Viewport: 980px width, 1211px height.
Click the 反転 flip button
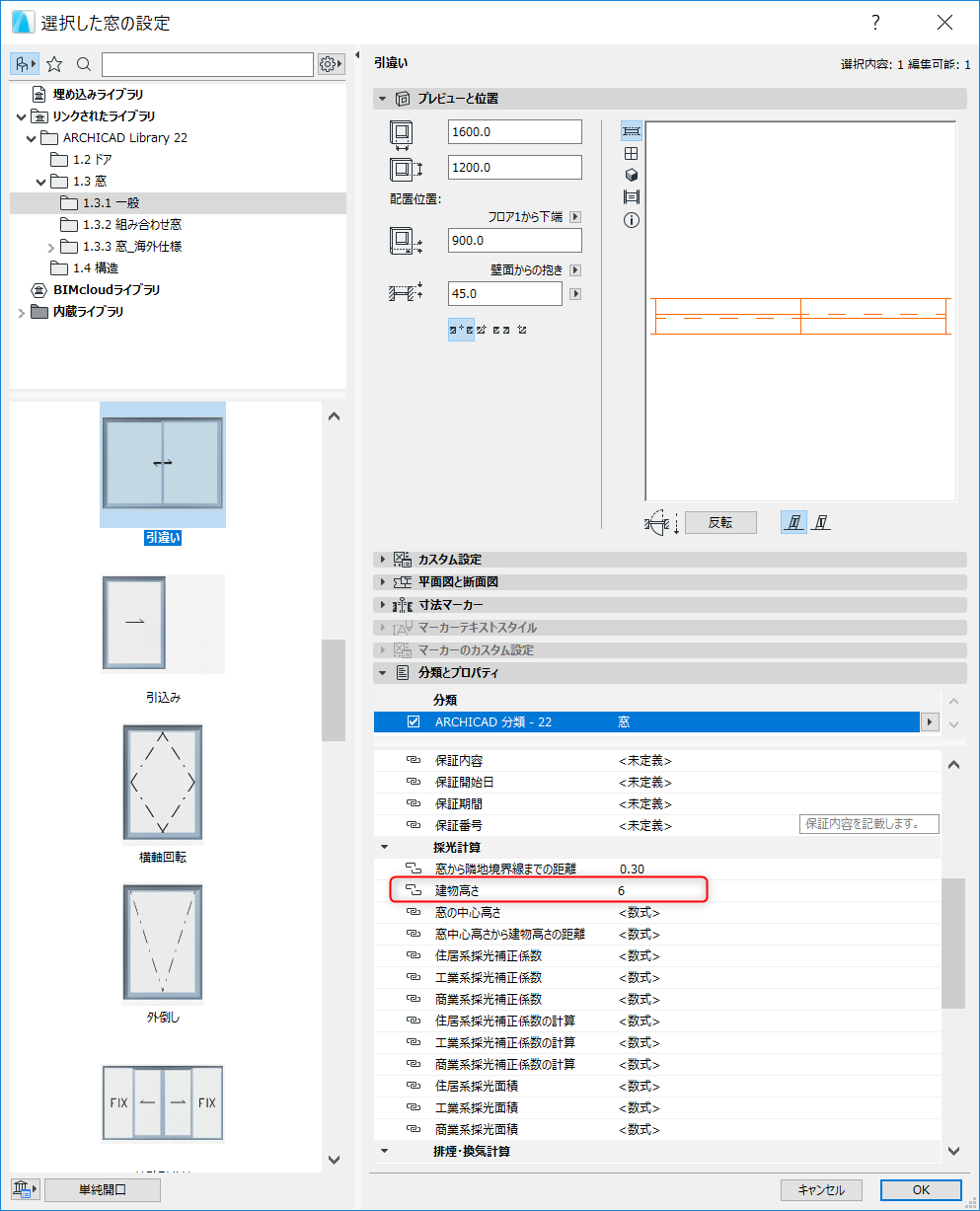pos(720,523)
